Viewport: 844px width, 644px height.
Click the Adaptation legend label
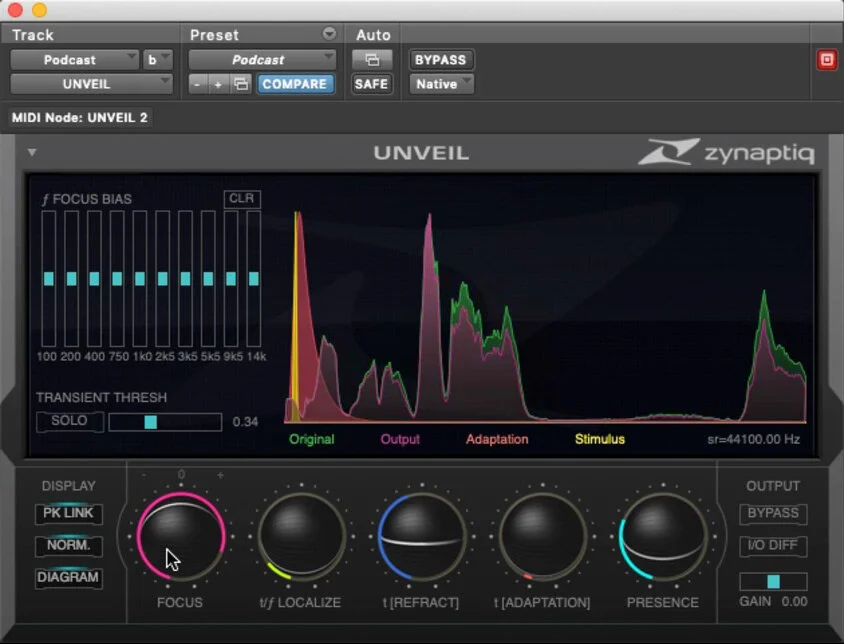[497, 439]
